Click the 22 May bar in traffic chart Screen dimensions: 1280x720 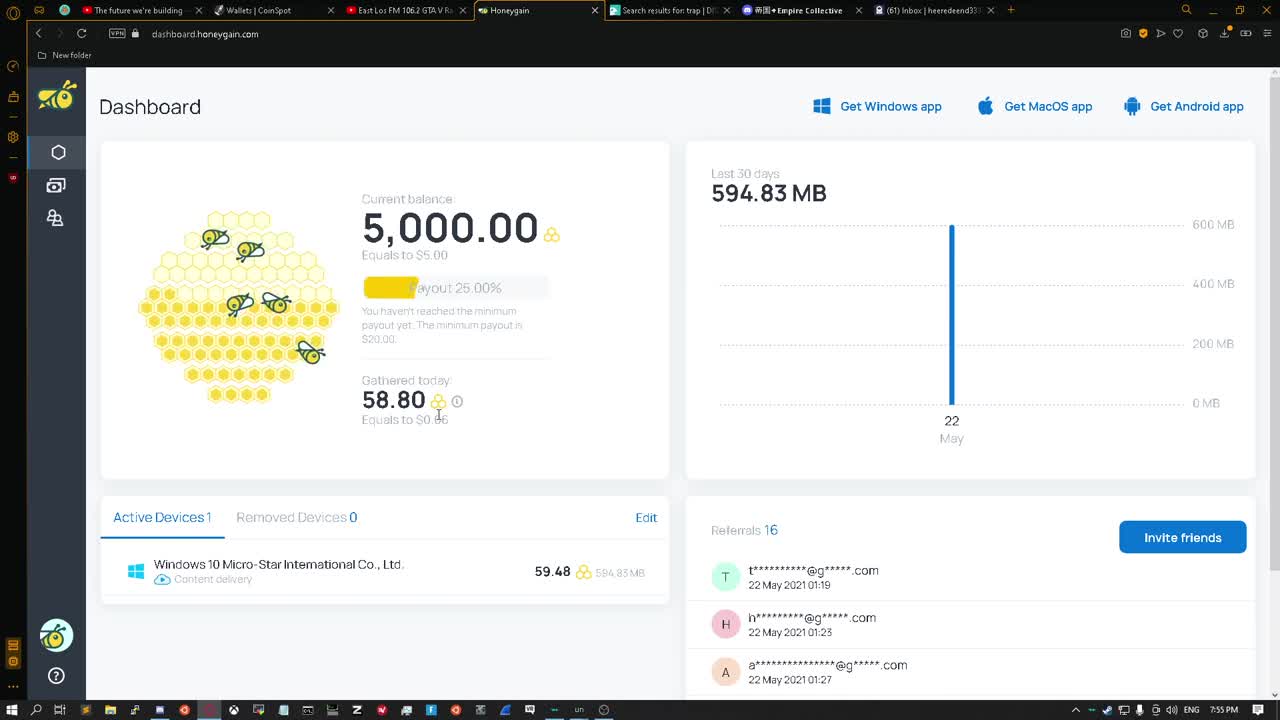[952, 314]
